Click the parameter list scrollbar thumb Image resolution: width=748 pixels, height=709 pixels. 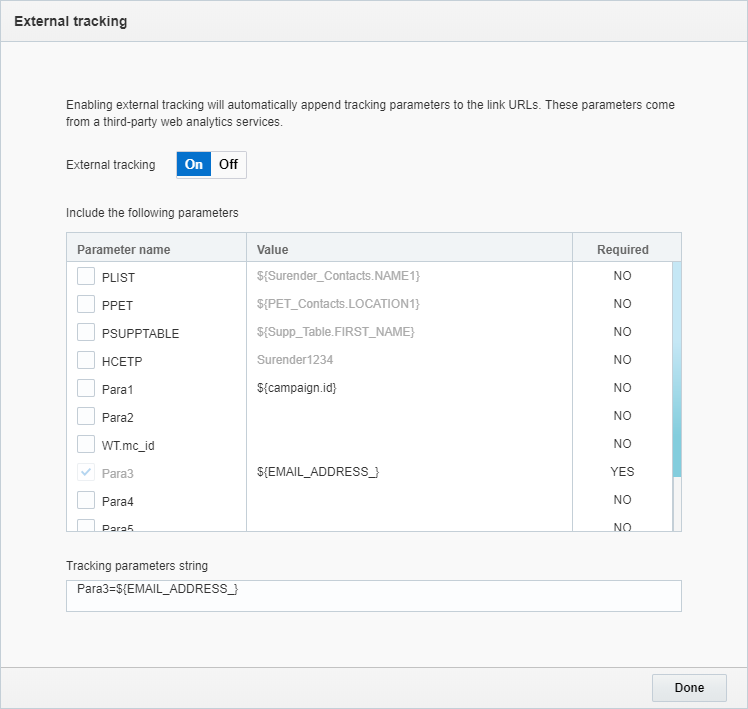(677, 368)
